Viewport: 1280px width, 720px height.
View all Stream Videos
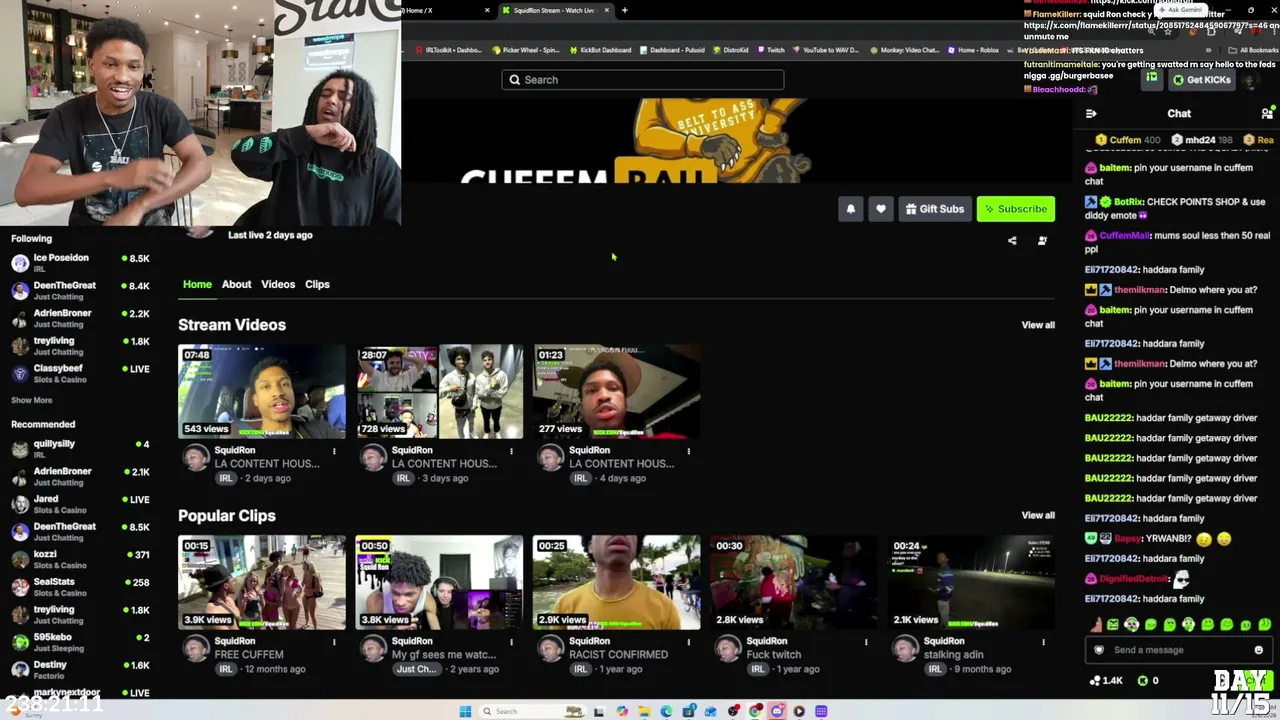pyautogui.click(x=1038, y=325)
